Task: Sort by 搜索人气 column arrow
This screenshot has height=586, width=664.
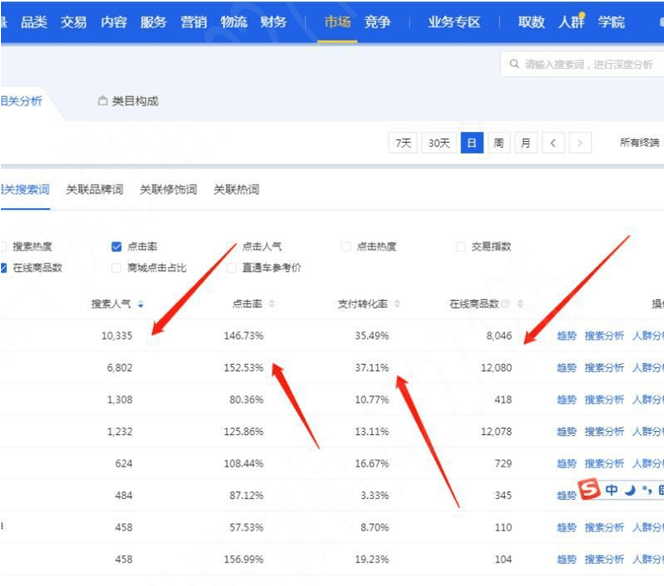Action: tap(141, 304)
